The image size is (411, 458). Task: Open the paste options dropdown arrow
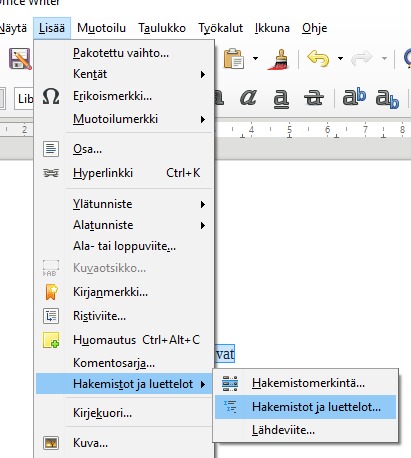(255, 58)
